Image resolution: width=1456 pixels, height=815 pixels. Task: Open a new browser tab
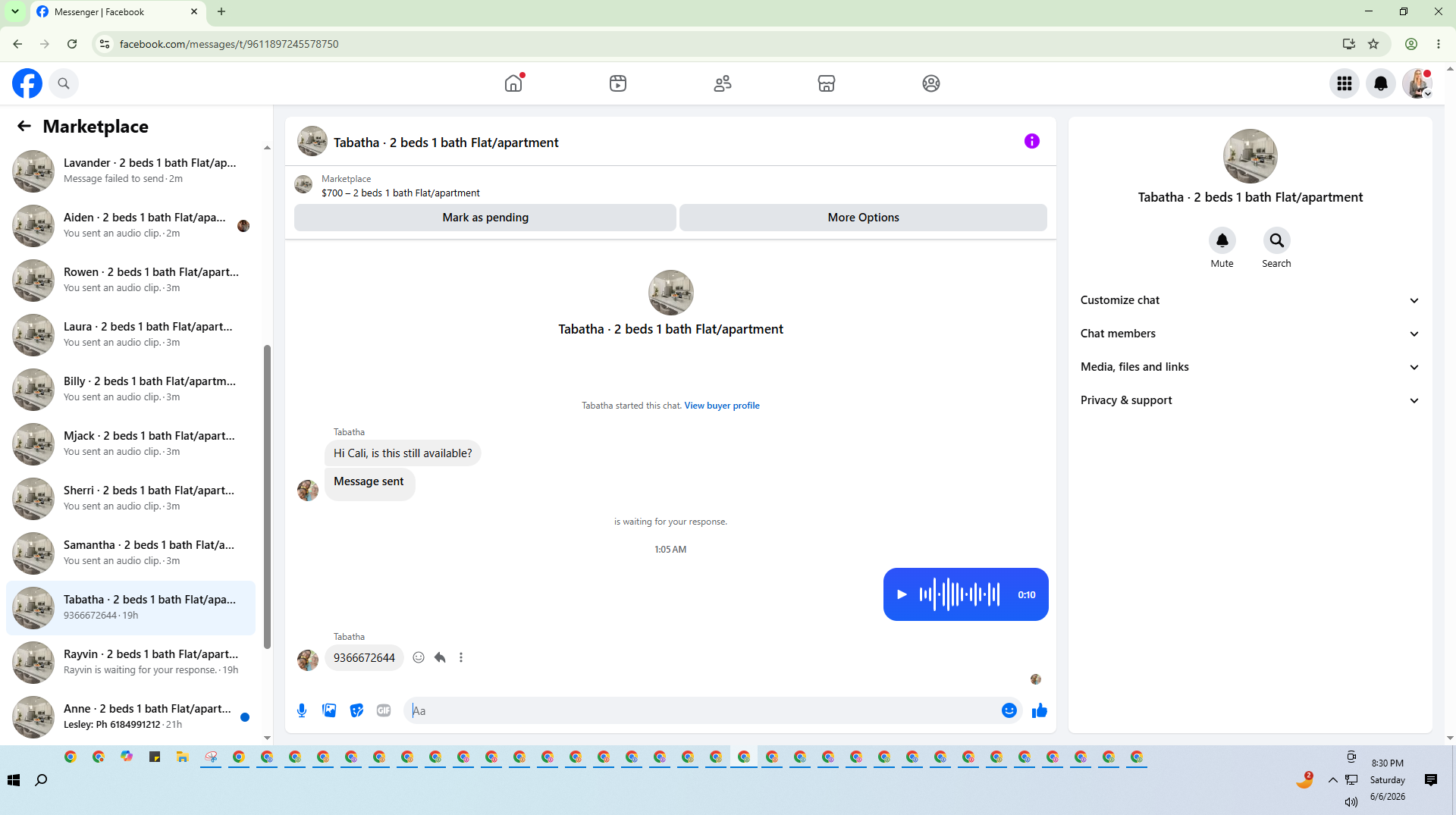pos(221,11)
